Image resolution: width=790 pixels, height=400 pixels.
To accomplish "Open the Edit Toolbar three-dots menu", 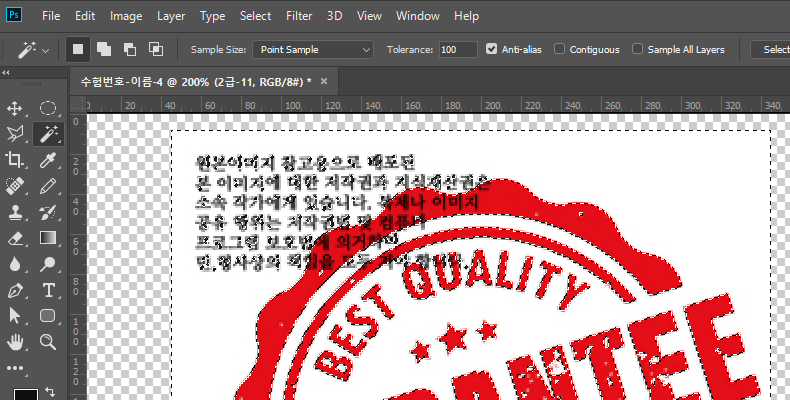I will [x=15, y=368].
